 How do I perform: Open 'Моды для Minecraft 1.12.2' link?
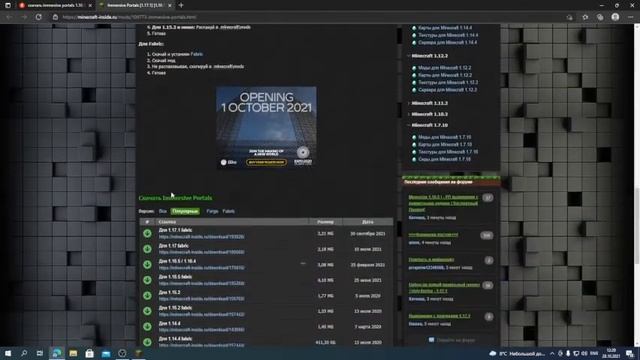click(444, 68)
